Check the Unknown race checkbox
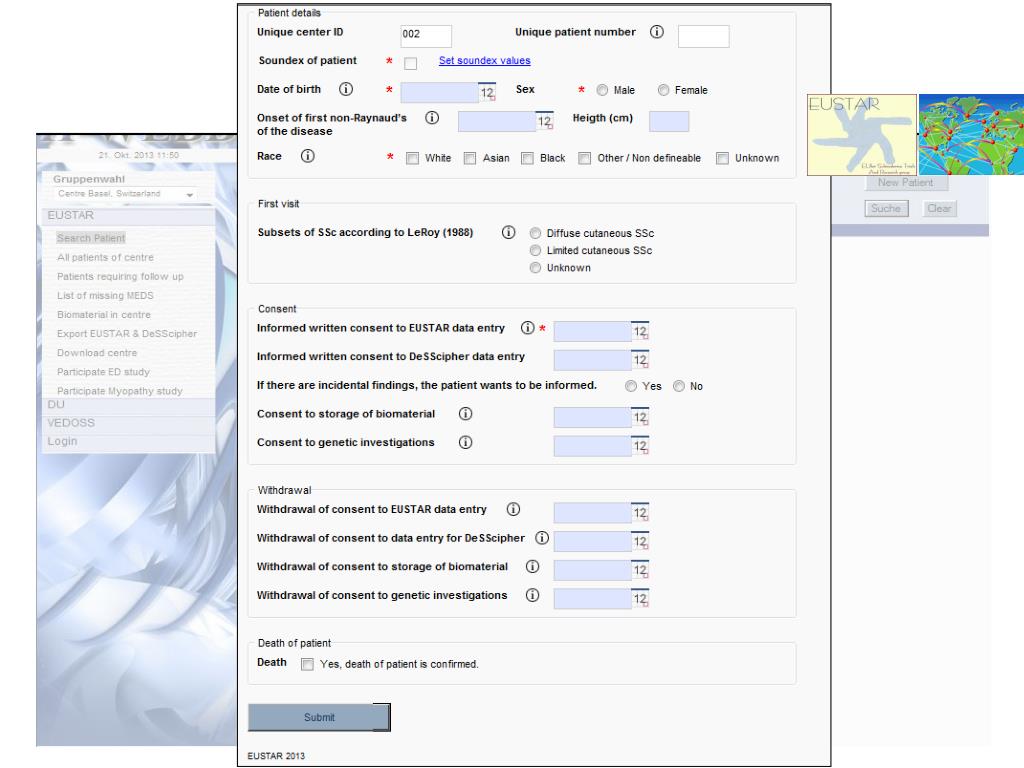This screenshot has height=768, width=1024. [x=722, y=158]
